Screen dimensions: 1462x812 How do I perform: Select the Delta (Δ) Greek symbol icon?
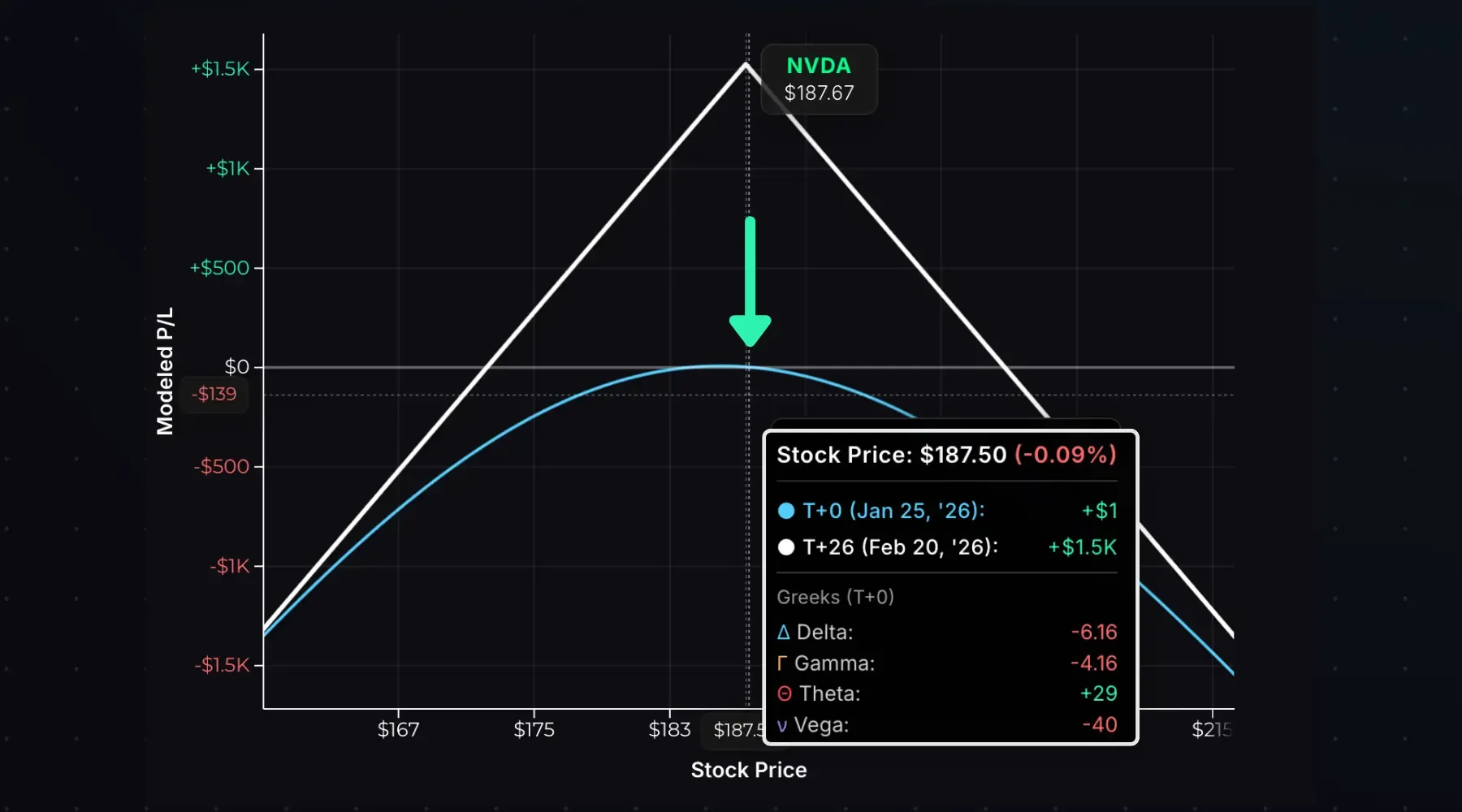783,632
